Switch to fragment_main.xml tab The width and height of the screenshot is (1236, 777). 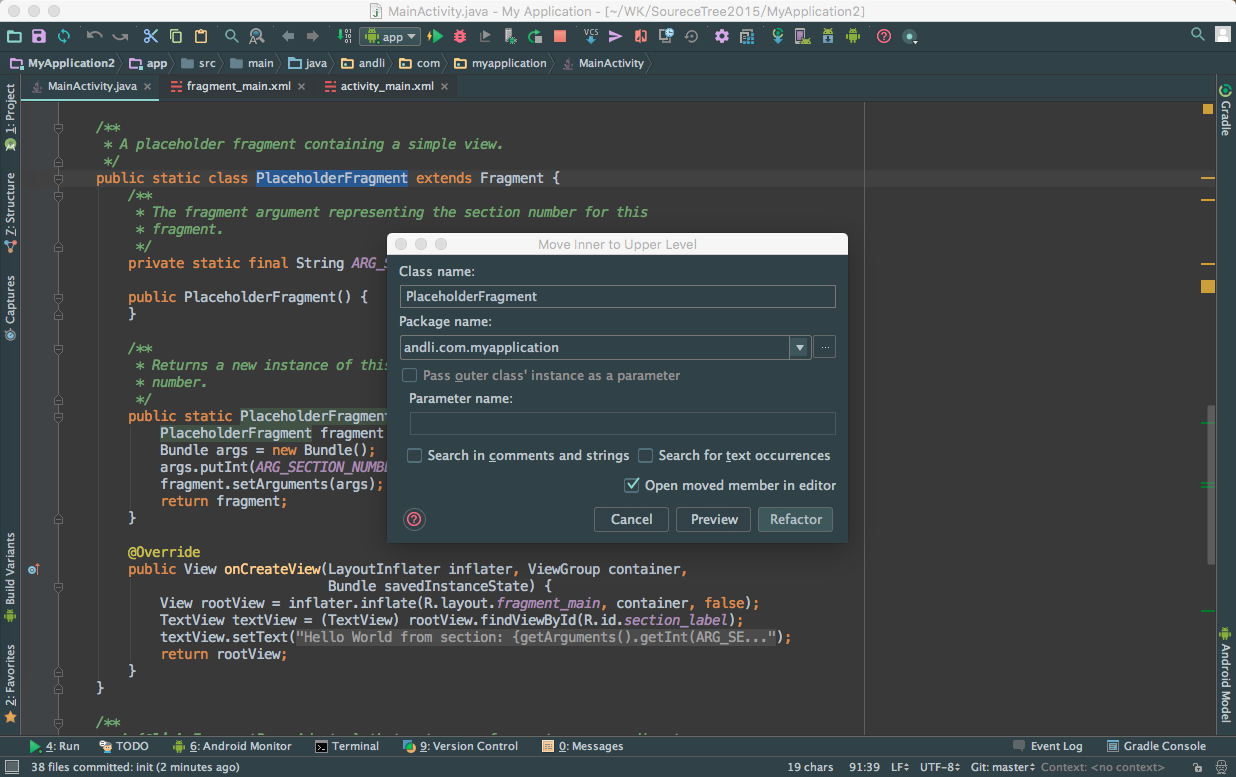click(238, 86)
